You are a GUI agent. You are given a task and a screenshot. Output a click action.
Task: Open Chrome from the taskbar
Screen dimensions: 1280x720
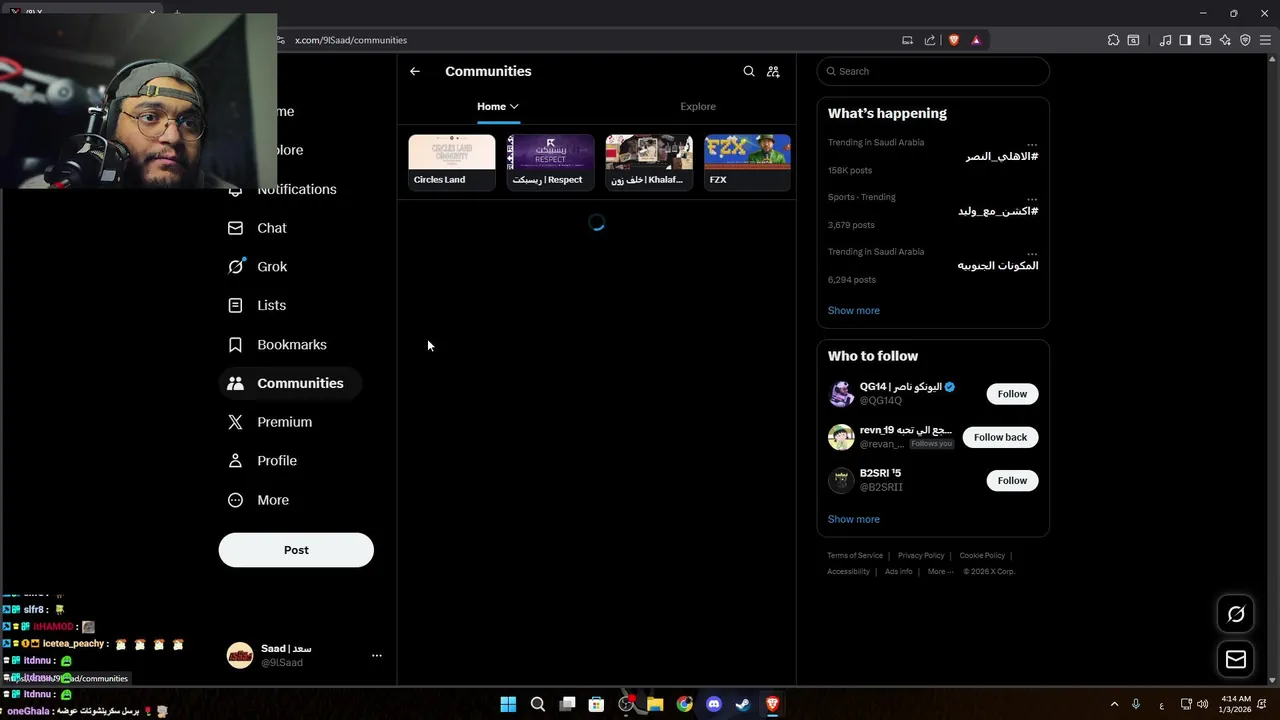684,704
